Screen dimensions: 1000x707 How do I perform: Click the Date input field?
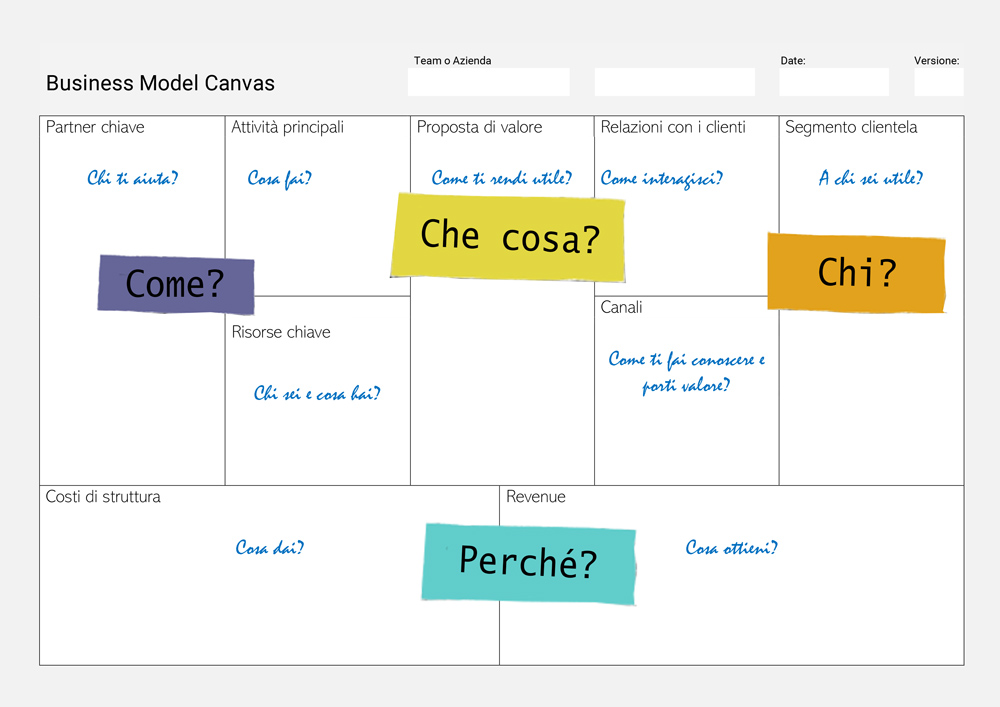[x=834, y=82]
